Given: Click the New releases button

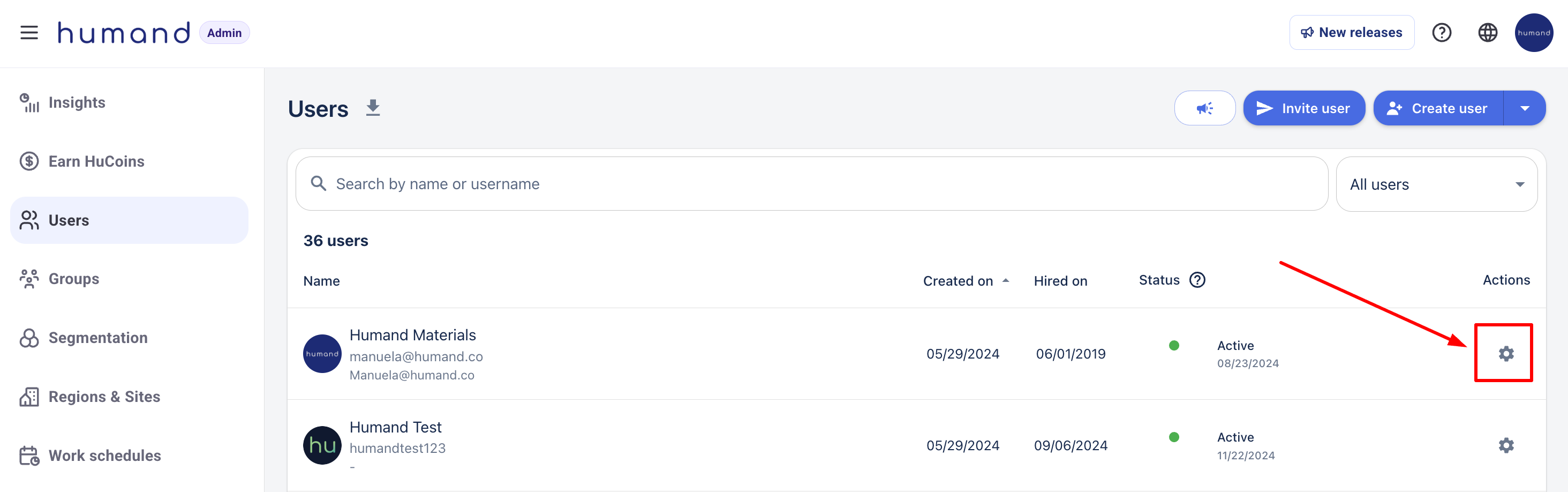Looking at the screenshot, I should click(x=1351, y=33).
